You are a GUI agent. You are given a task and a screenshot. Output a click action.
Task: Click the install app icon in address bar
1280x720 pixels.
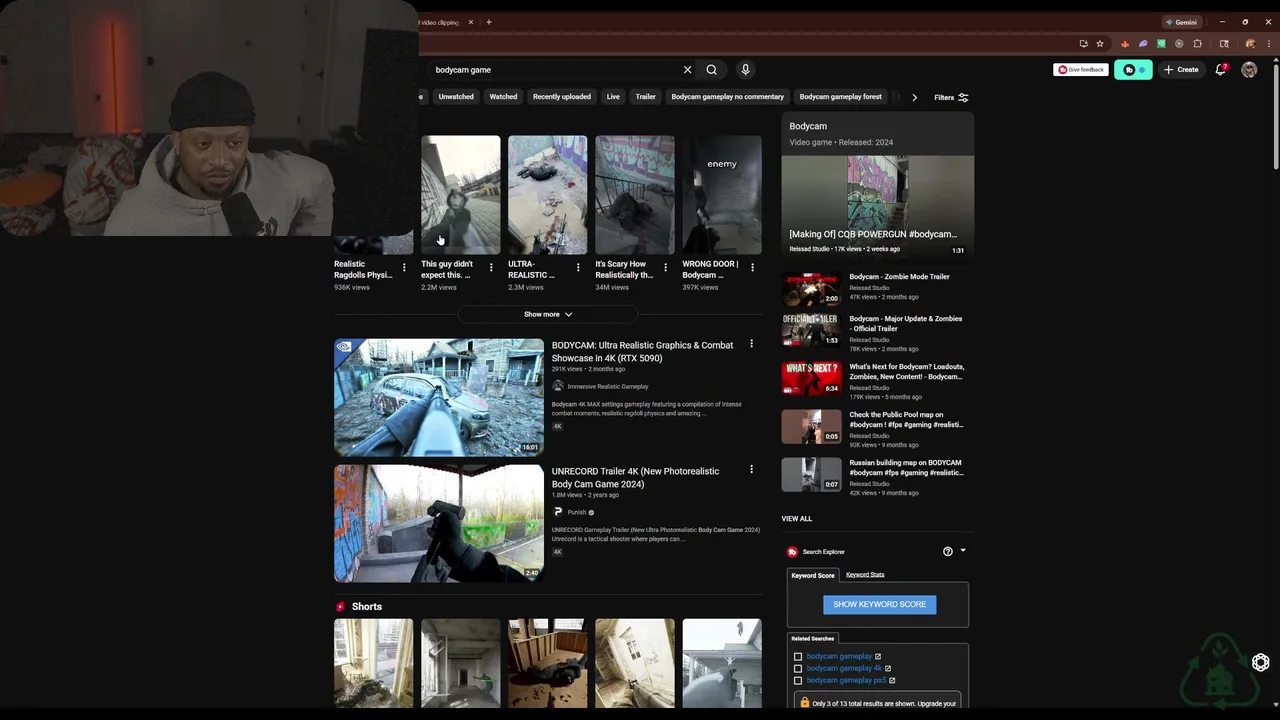point(1084,44)
